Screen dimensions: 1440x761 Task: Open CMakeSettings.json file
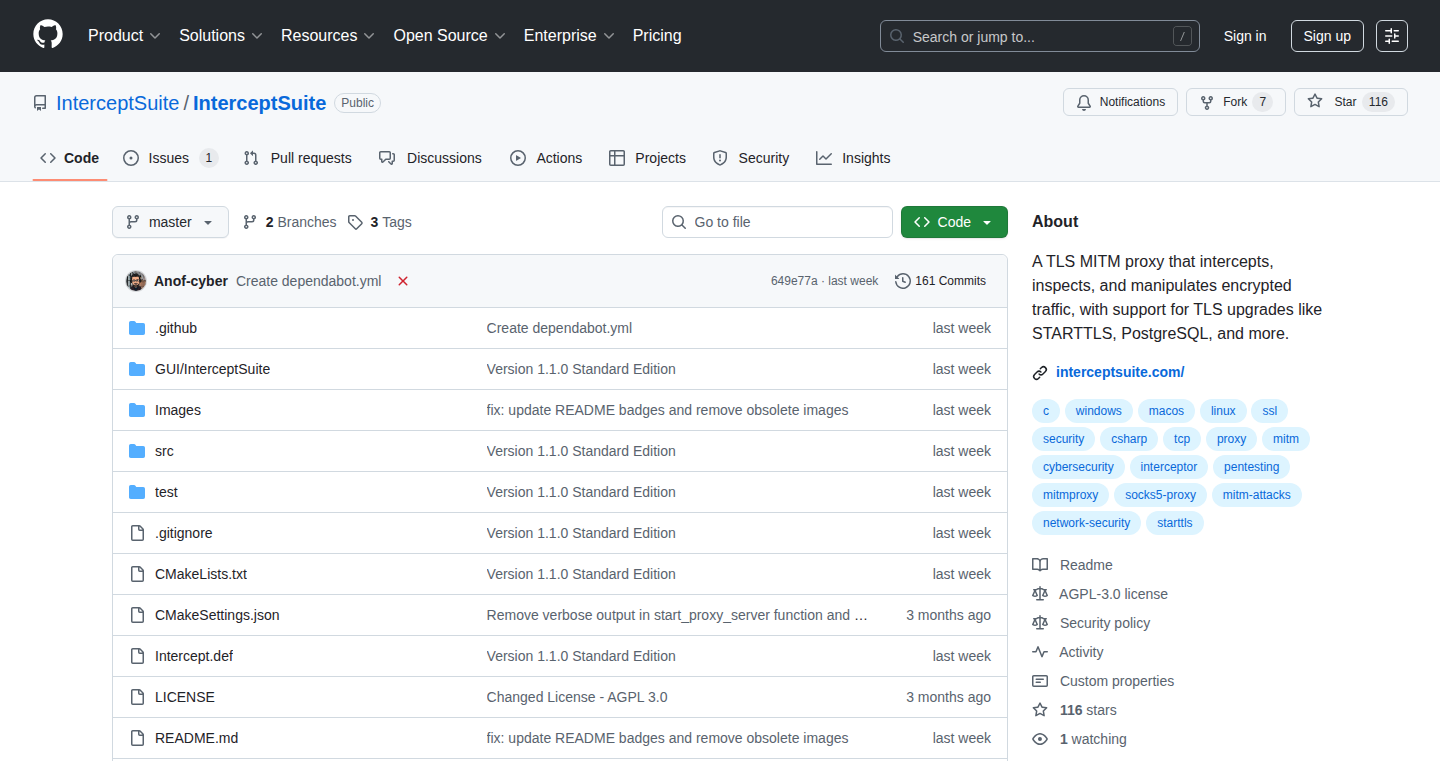click(217, 615)
